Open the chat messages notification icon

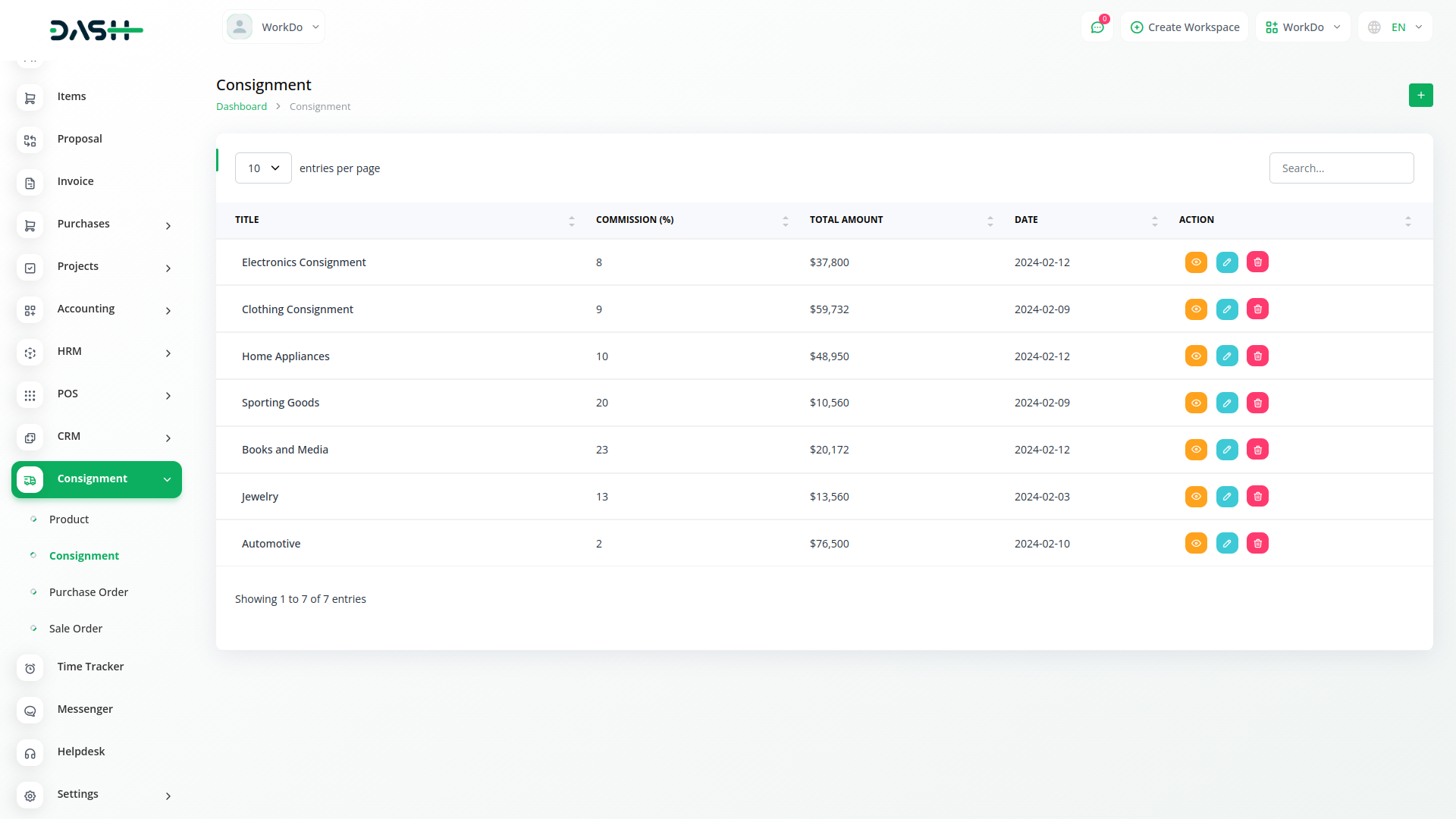[1097, 27]
